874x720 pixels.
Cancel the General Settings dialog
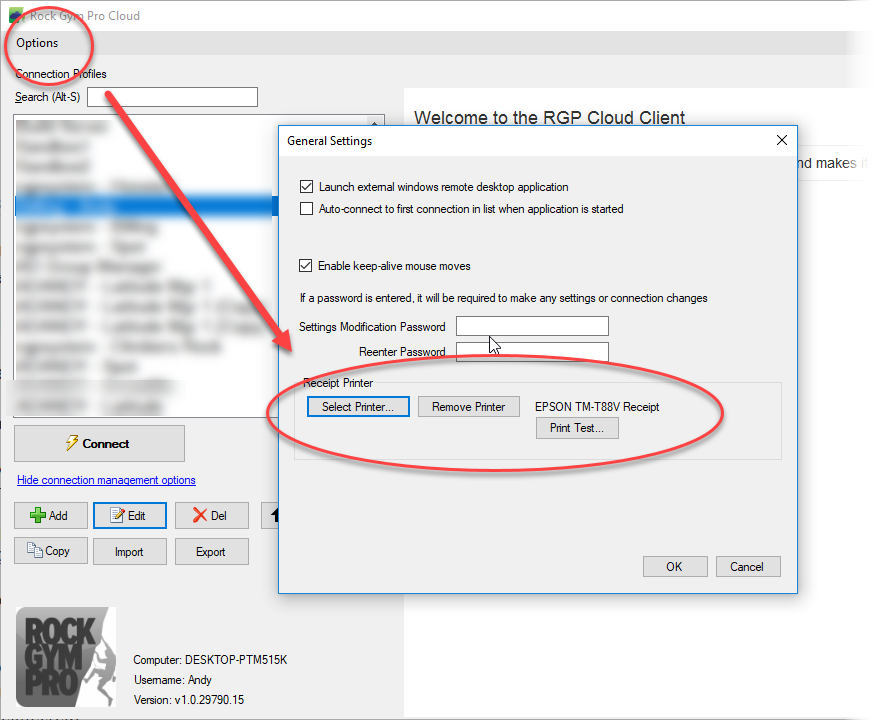pyautogui.click(x=747, y=567)
